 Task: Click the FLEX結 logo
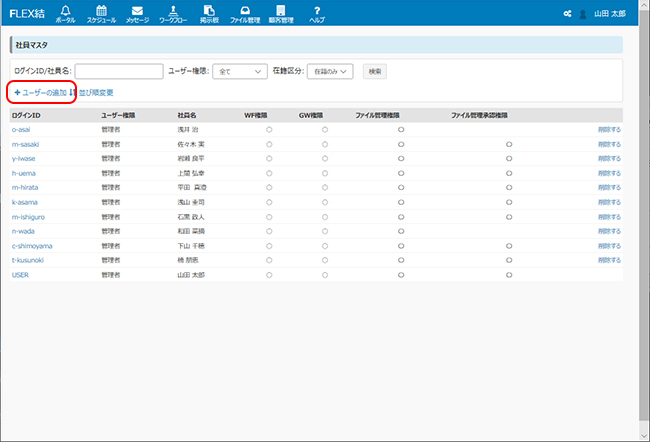27,14
